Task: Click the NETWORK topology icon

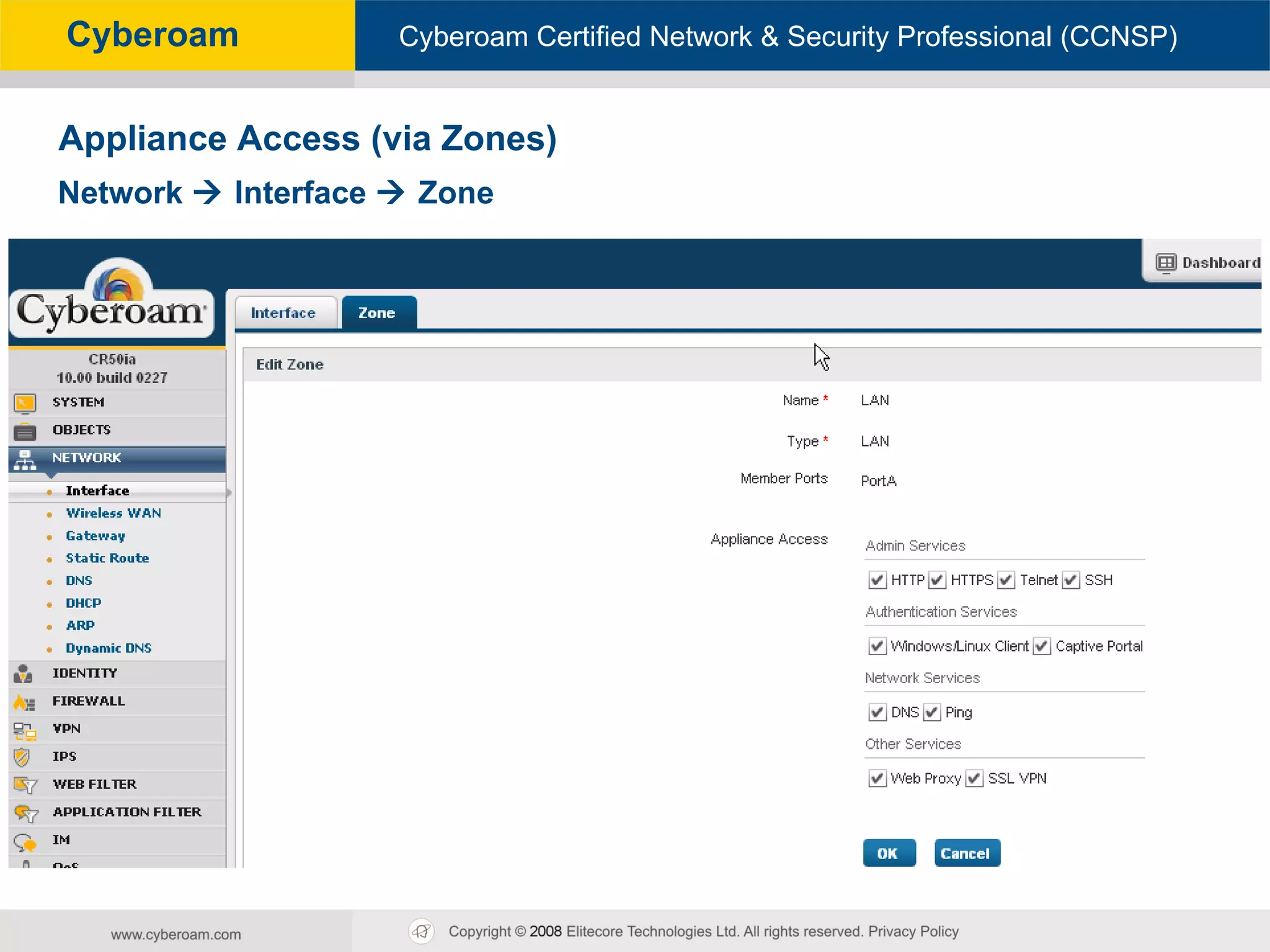Action: (x=25, y=459)
